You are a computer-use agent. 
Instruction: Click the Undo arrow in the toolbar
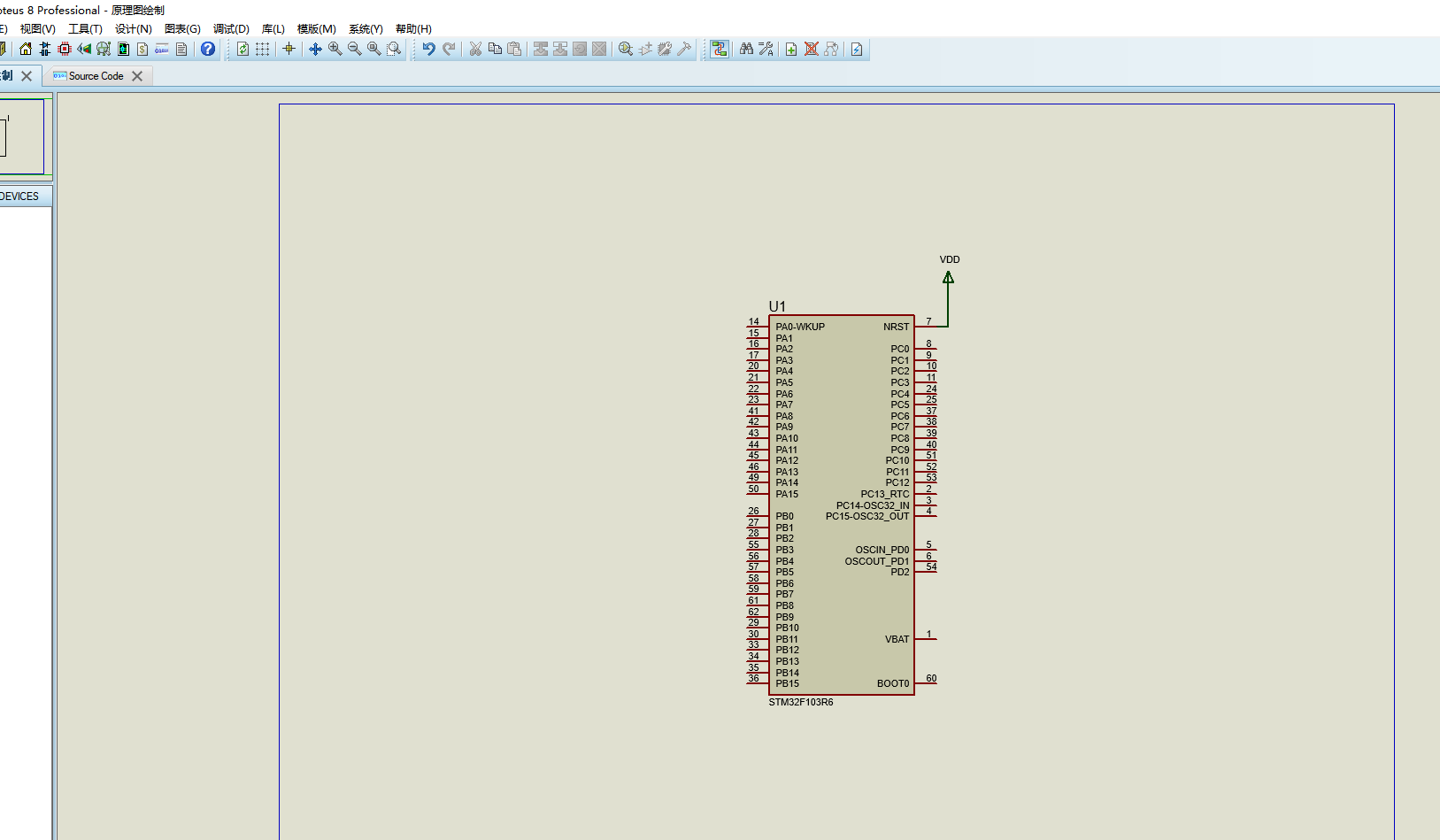(428, 49)
